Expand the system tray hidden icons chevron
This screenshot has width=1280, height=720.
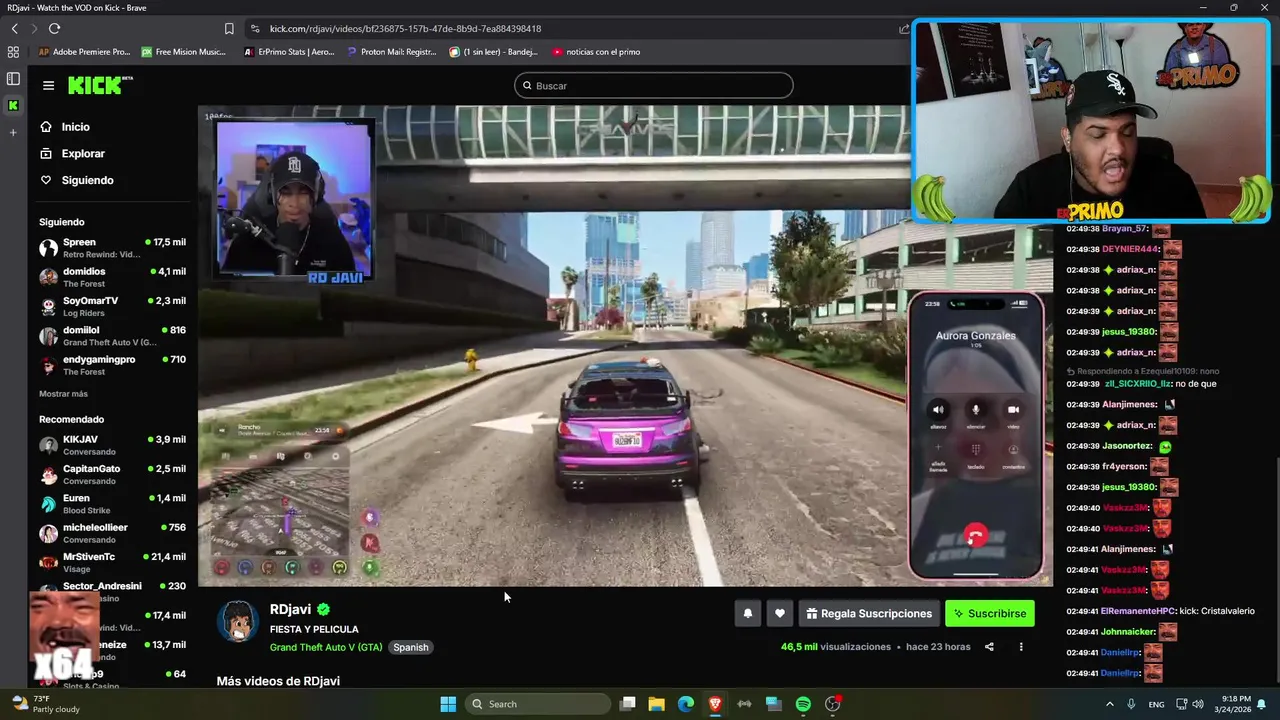tap(1109, 704)
